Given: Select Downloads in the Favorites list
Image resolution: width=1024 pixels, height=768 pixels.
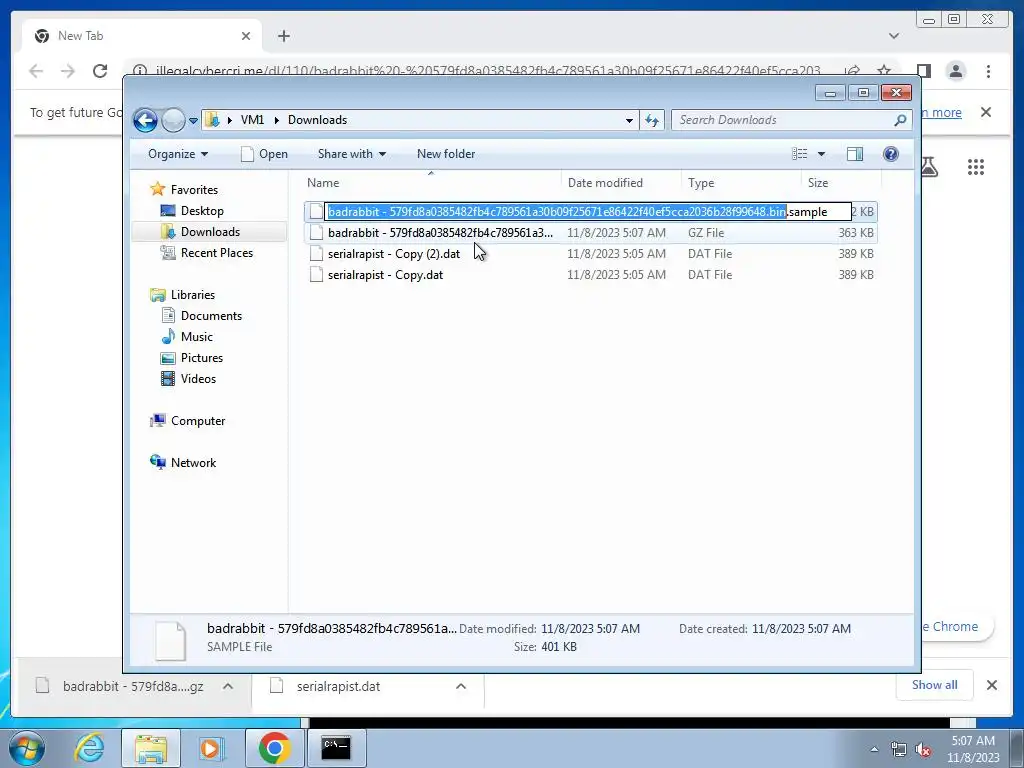Looking at the screenshot, I should coord(210,232).
